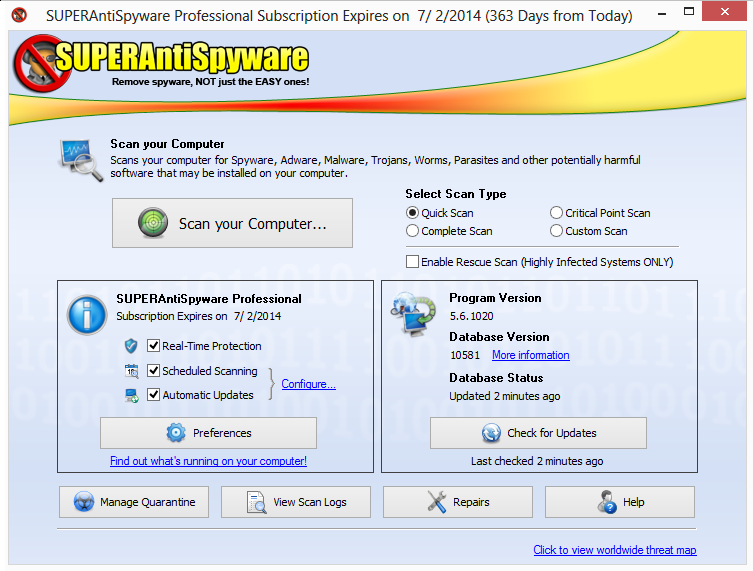Image resolution: width=753 pixels, height=571 pixels.
Task: Click the gear icon on Preferences button
Action: tap(176, 433)
